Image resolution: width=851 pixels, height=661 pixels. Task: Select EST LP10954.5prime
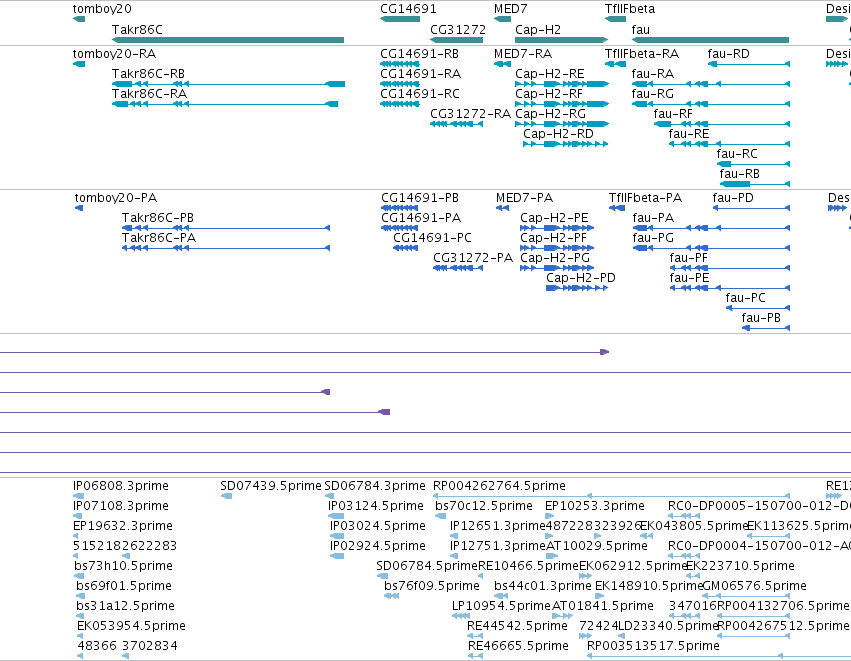click(x=461, y=616)
